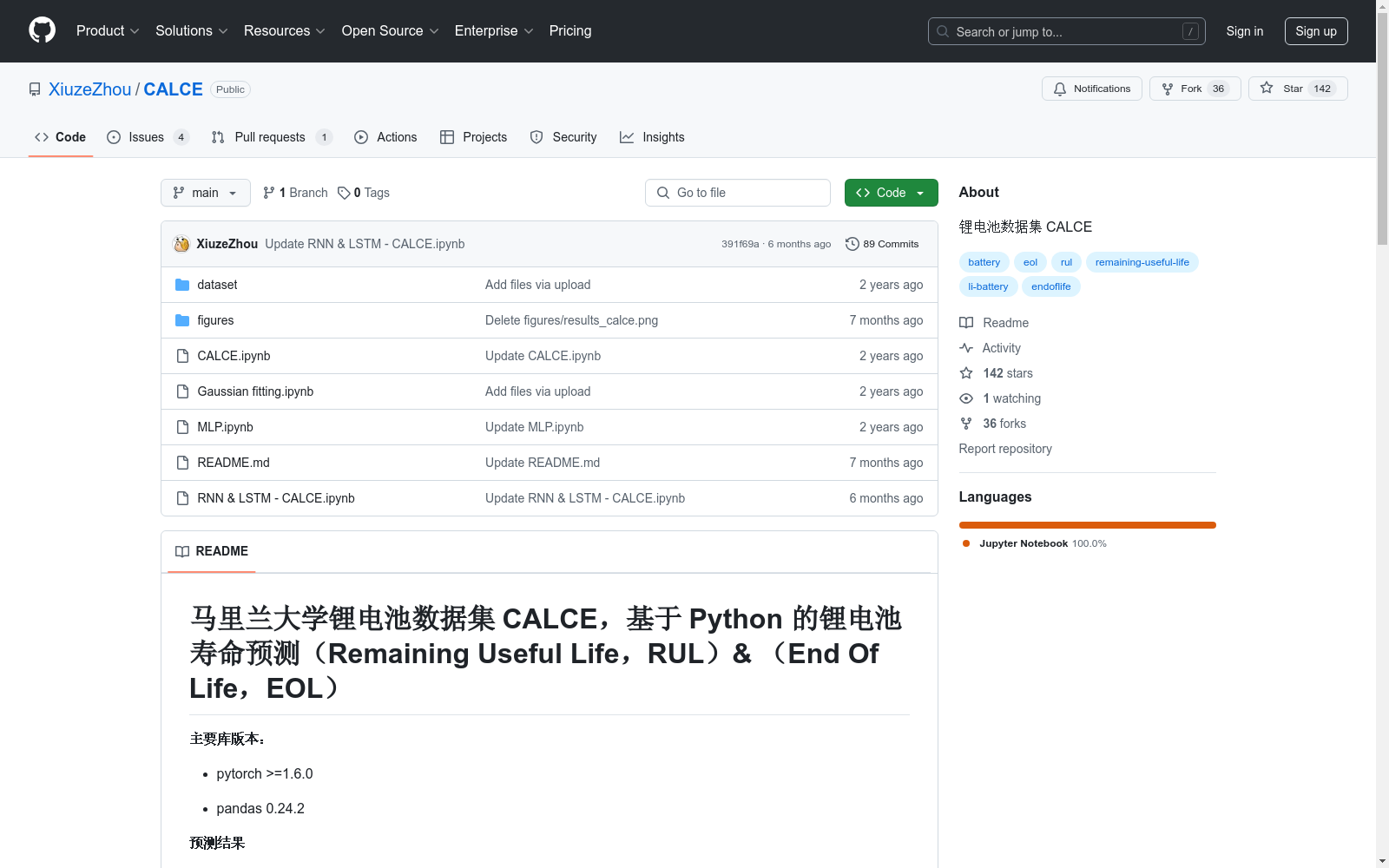Click the Readme book icon in About

click(x=966, y=323)
